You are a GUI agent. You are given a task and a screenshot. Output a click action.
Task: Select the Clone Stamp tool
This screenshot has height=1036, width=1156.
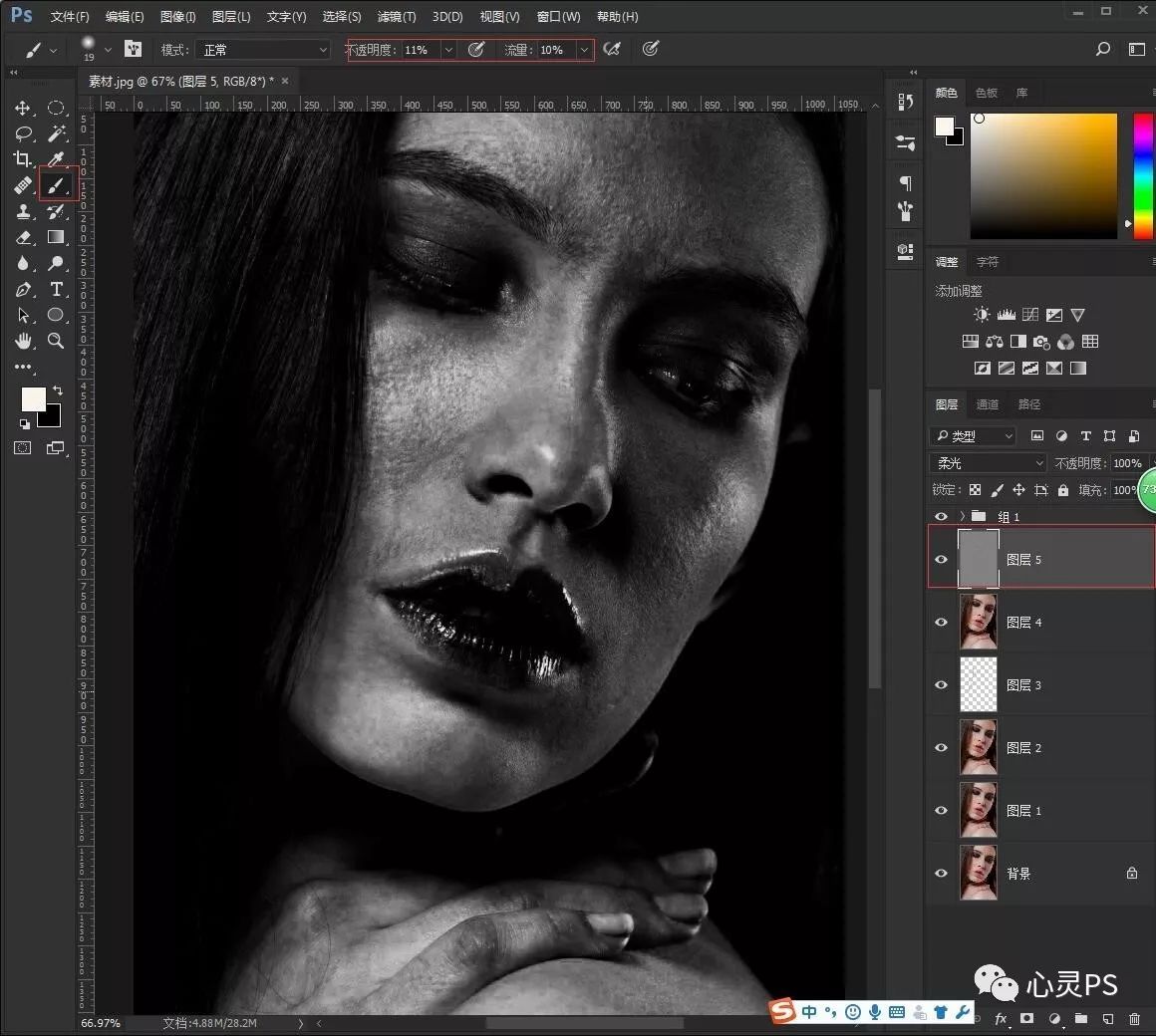pos(22,211)
